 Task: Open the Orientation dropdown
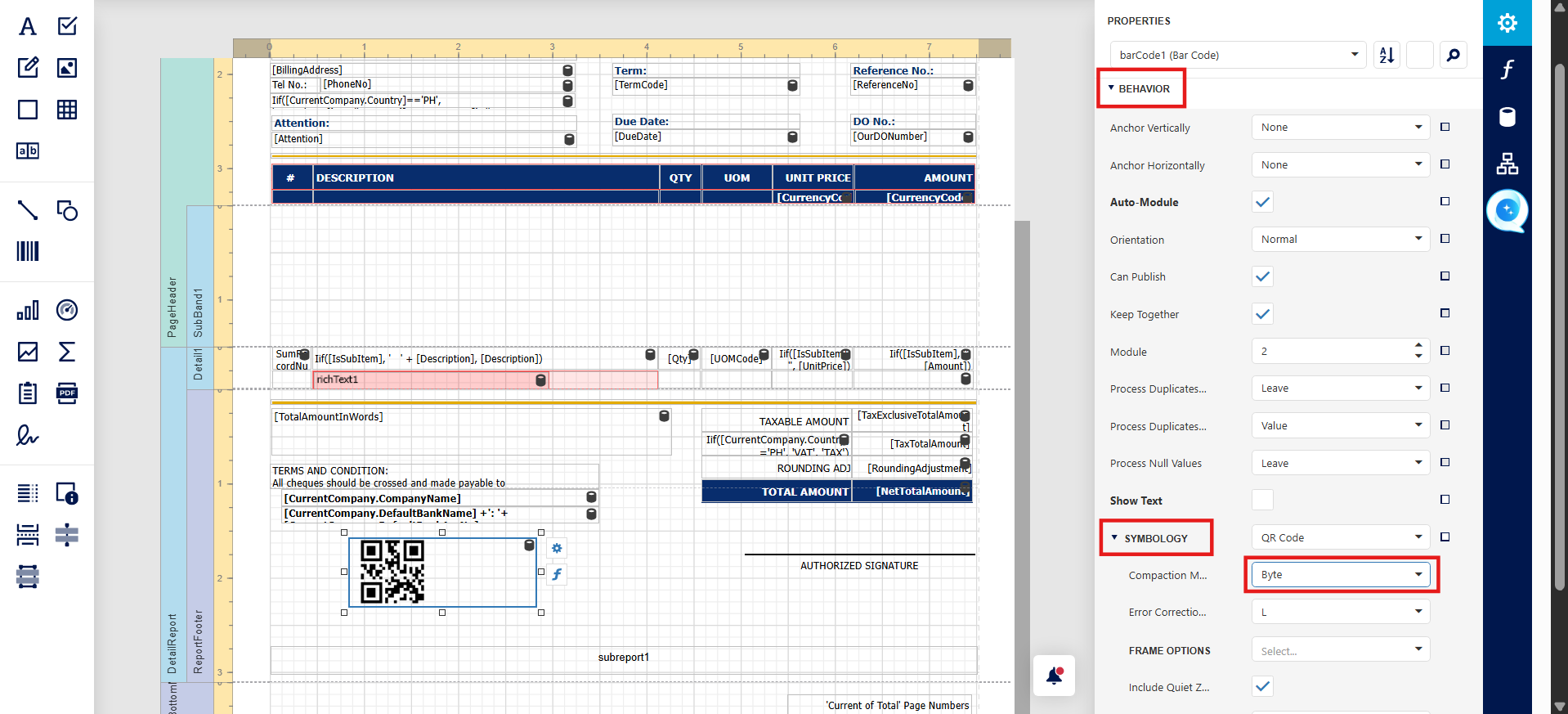(1340, 240)
